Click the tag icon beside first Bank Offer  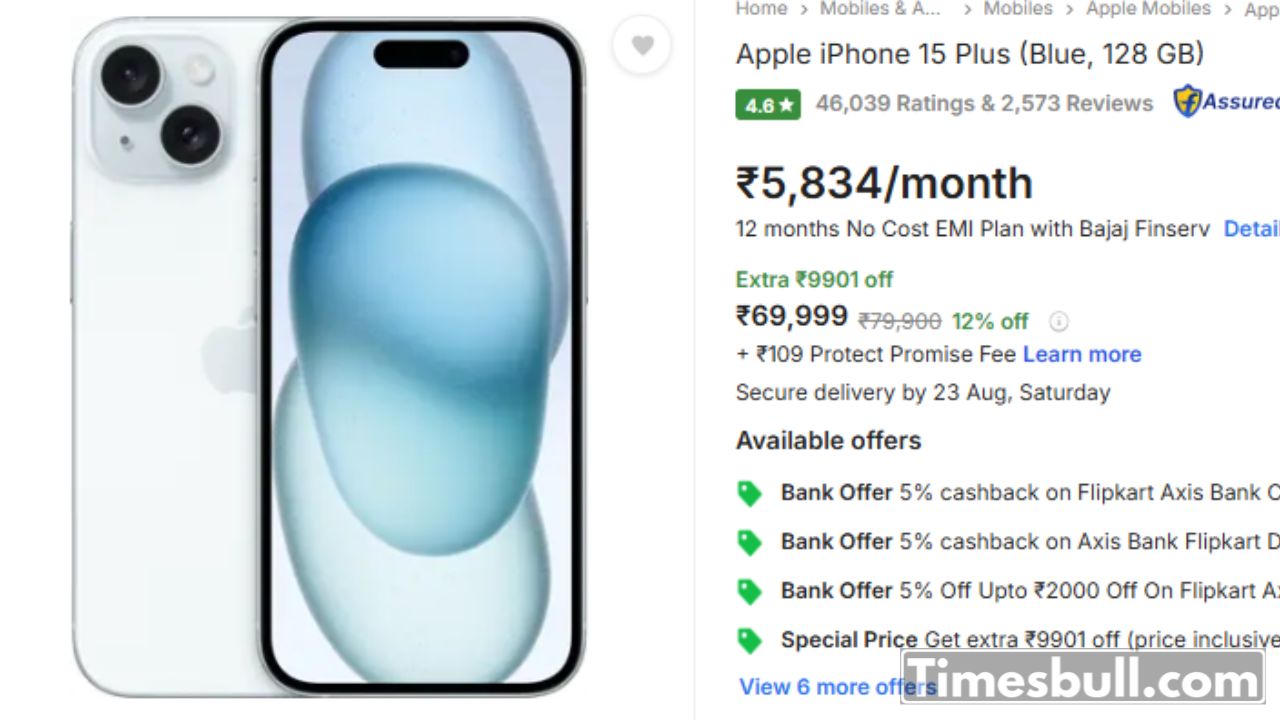click(x=749, y=493)
